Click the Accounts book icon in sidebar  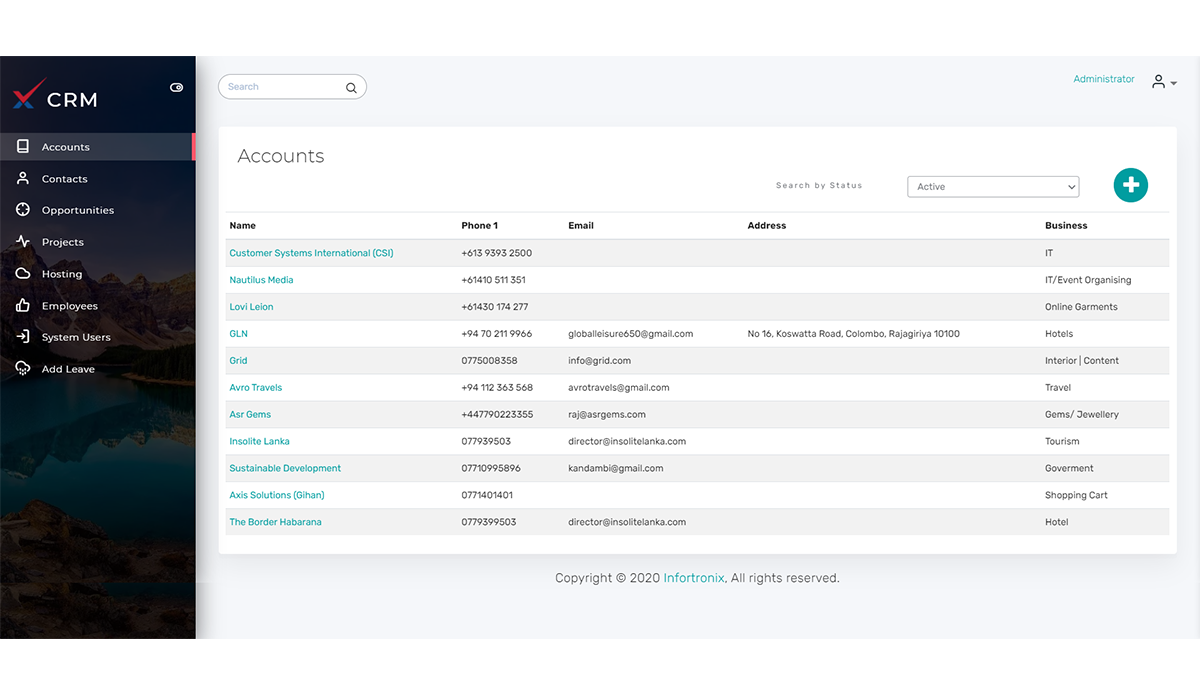[23, 147]
